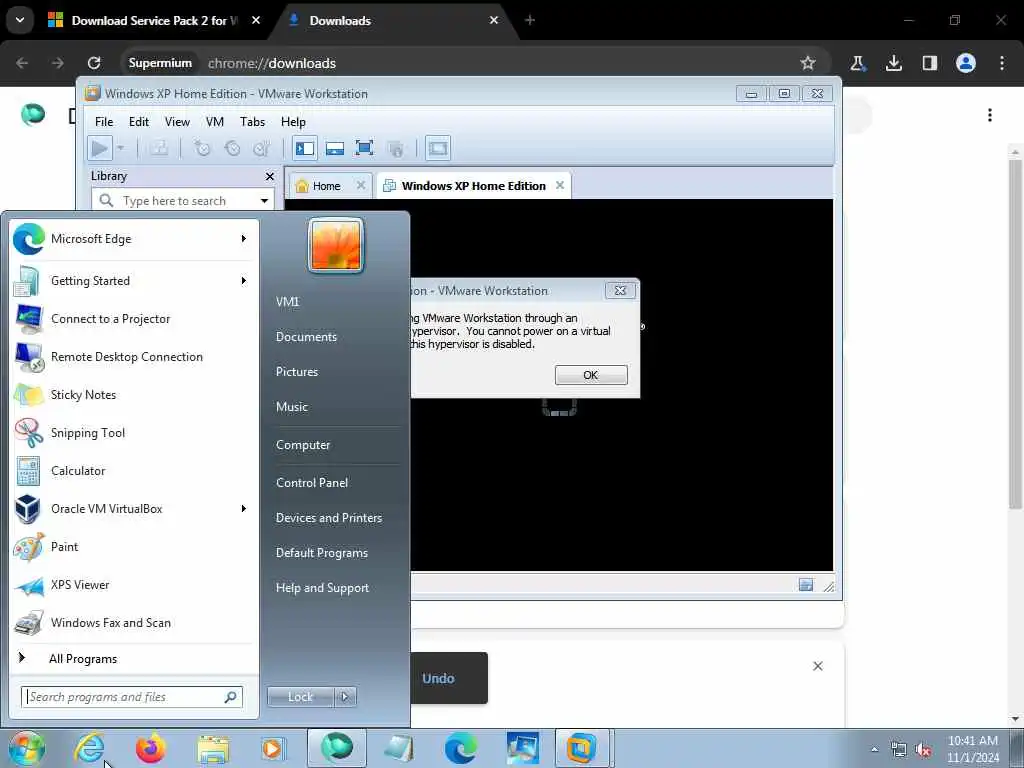1024x768 pixels.
Task: Click the VMware status bar device icon
Action: [x=806, y=585]
